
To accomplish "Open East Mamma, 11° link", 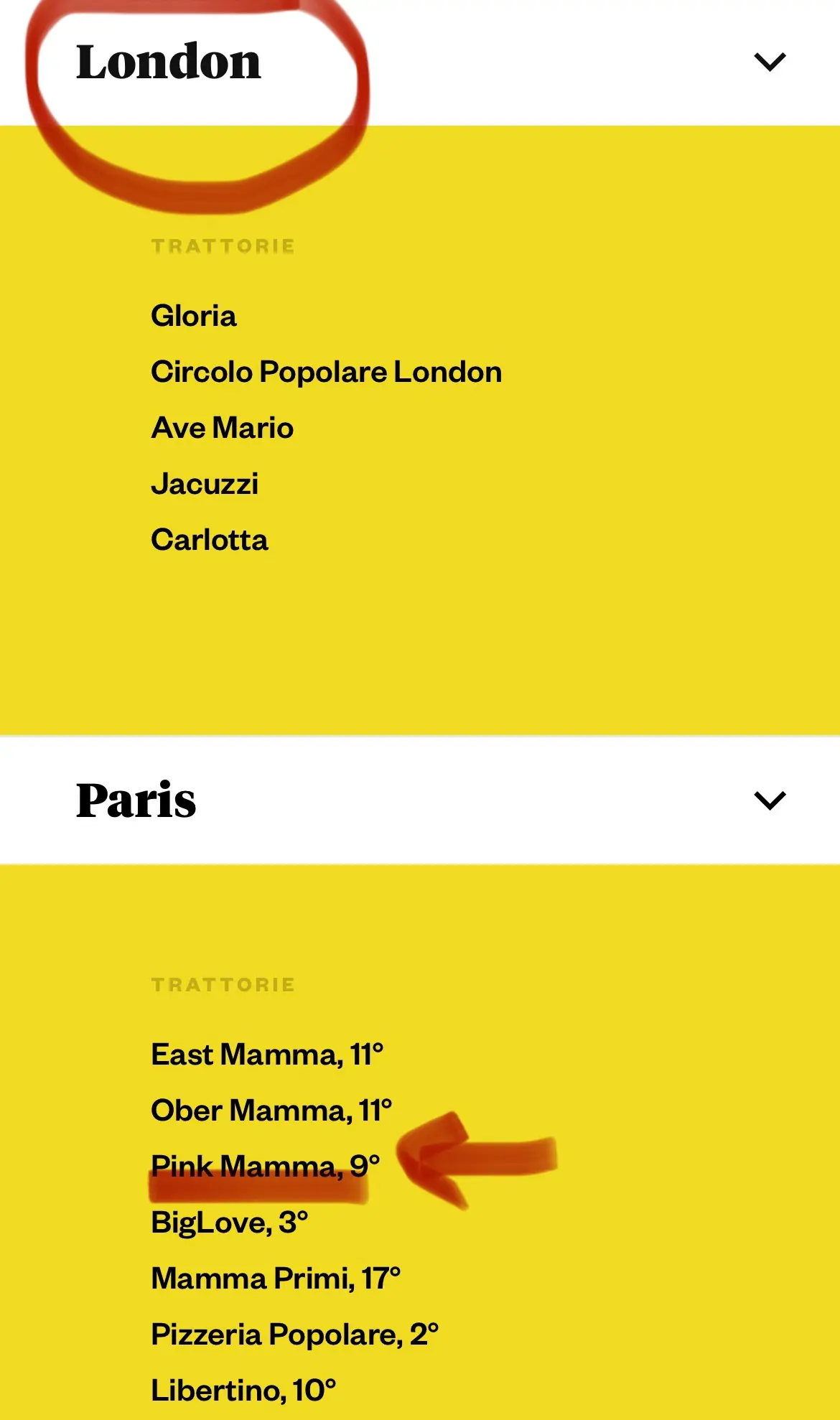I will pos(267,1055).
